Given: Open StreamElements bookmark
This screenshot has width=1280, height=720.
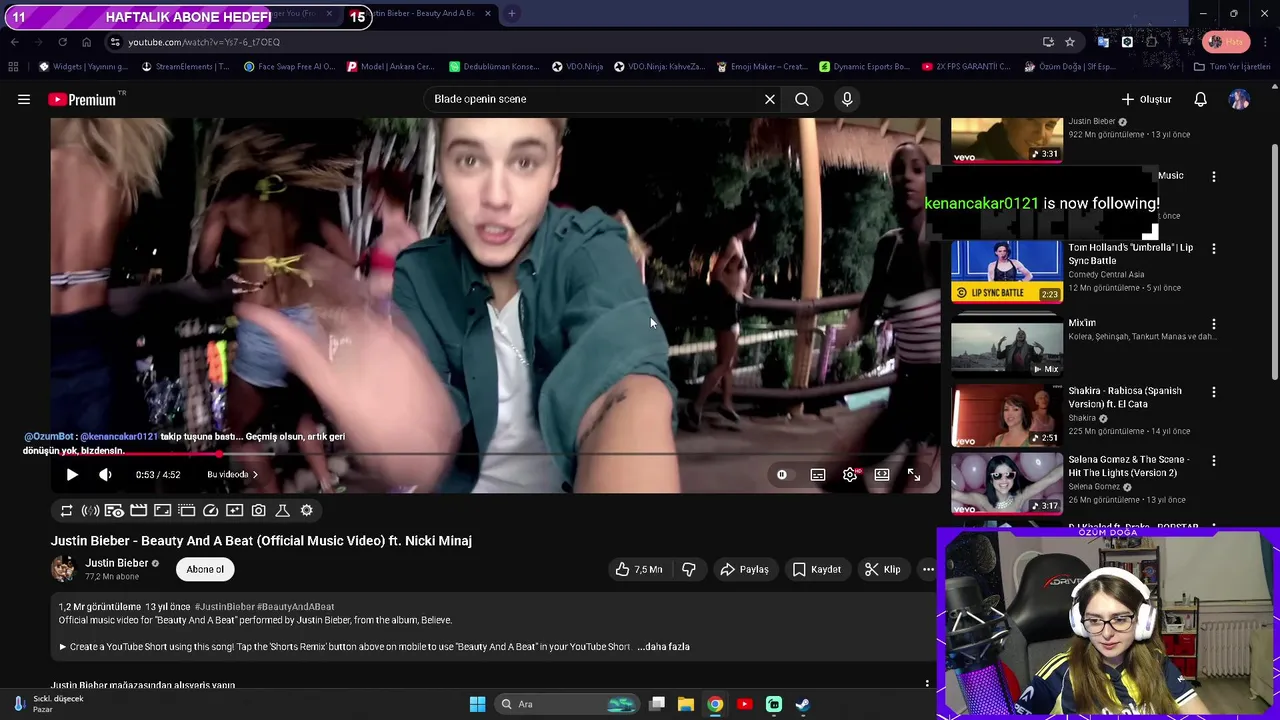Looking at the screenshot, I should pyautogui.click(x=185, y=67).
